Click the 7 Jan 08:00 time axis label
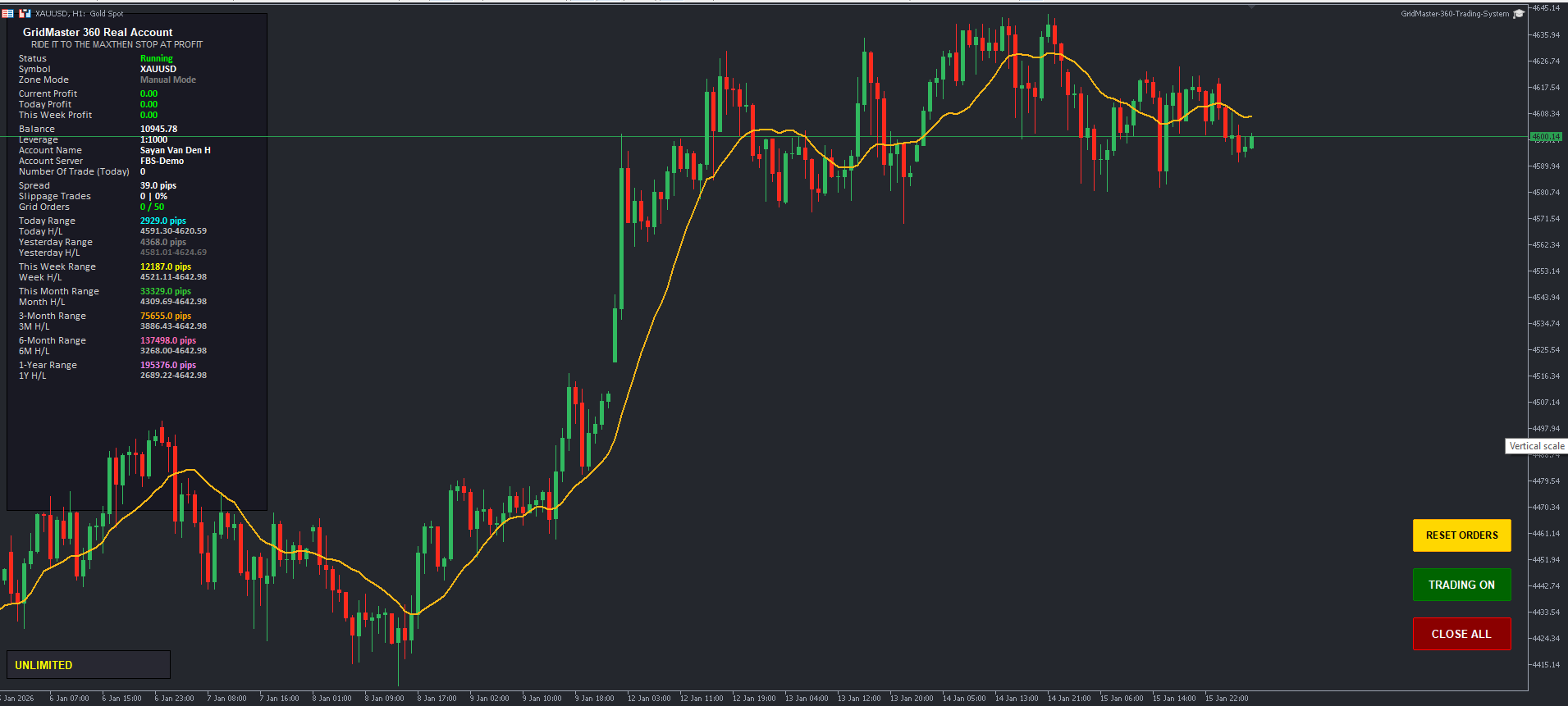Screen dimensions: 1568x706 pos(227,699)
